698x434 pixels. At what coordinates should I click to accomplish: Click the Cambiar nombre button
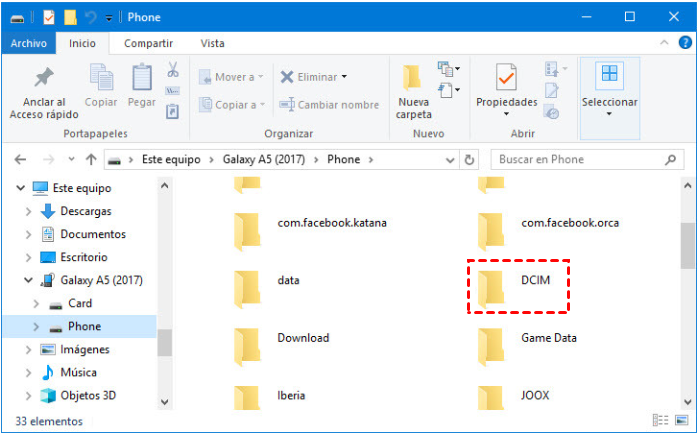pyautogui.click(x=330, y=105)
